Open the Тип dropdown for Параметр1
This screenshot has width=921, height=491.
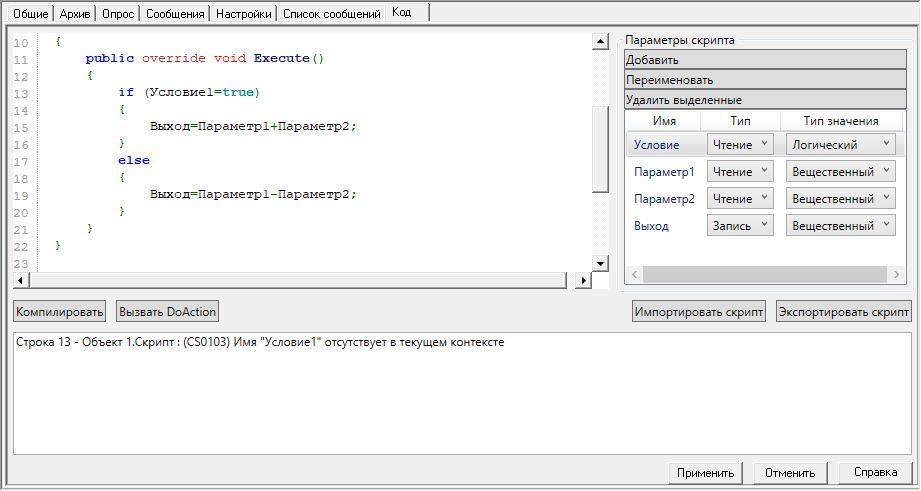(x=740, y=171)
